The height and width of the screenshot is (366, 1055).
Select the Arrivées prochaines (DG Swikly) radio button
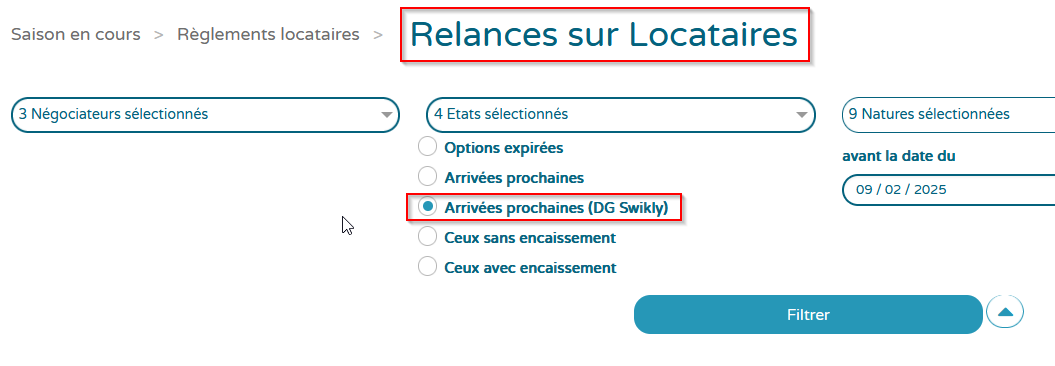point(427,207)
